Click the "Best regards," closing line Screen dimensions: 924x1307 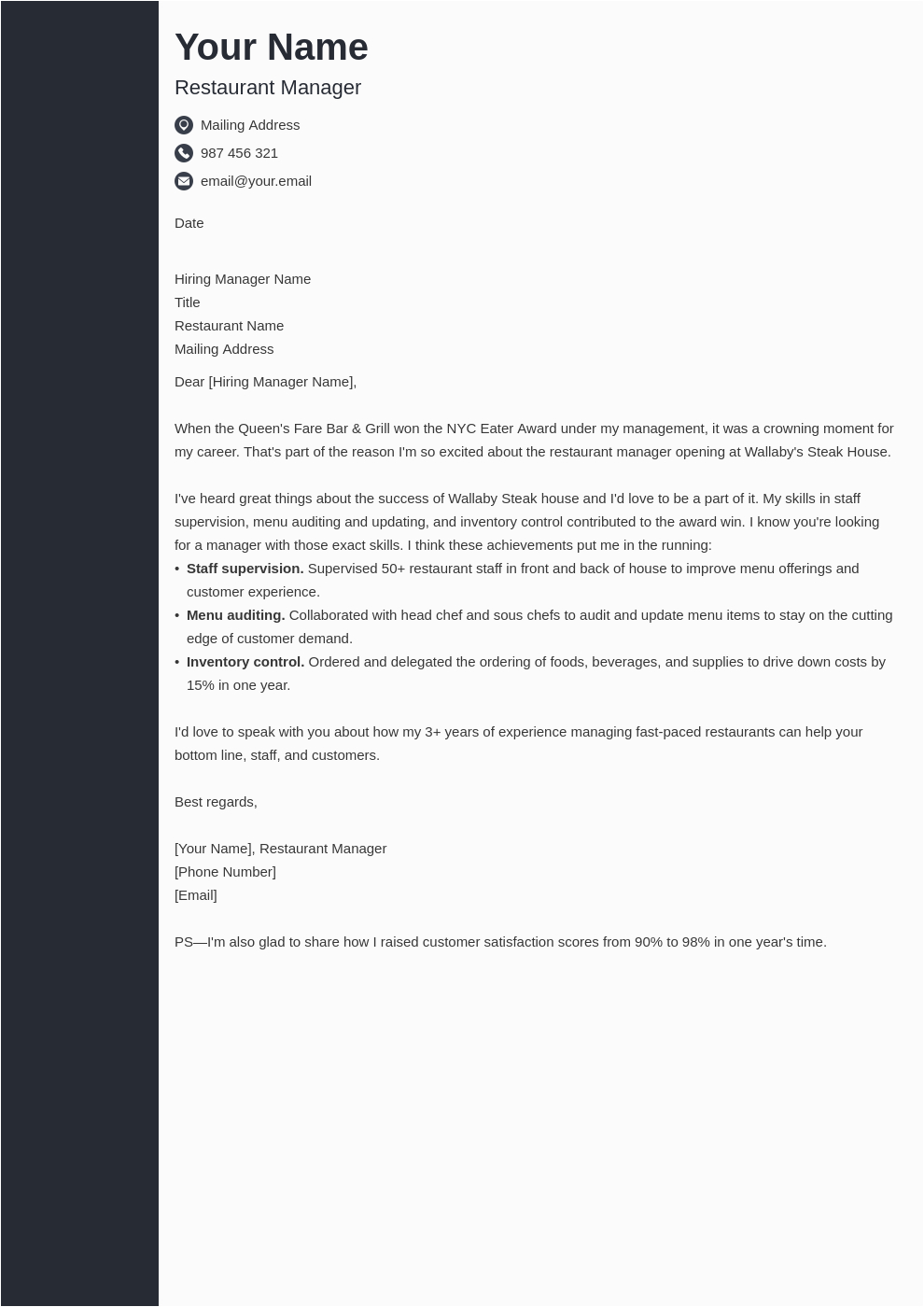click(x=216, y=802)
